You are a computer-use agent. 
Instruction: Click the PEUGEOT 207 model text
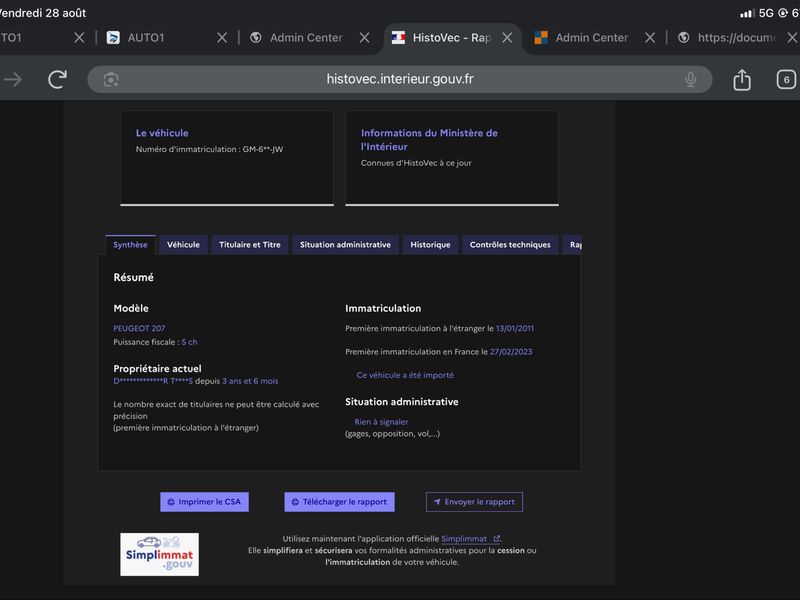[139, 328]
